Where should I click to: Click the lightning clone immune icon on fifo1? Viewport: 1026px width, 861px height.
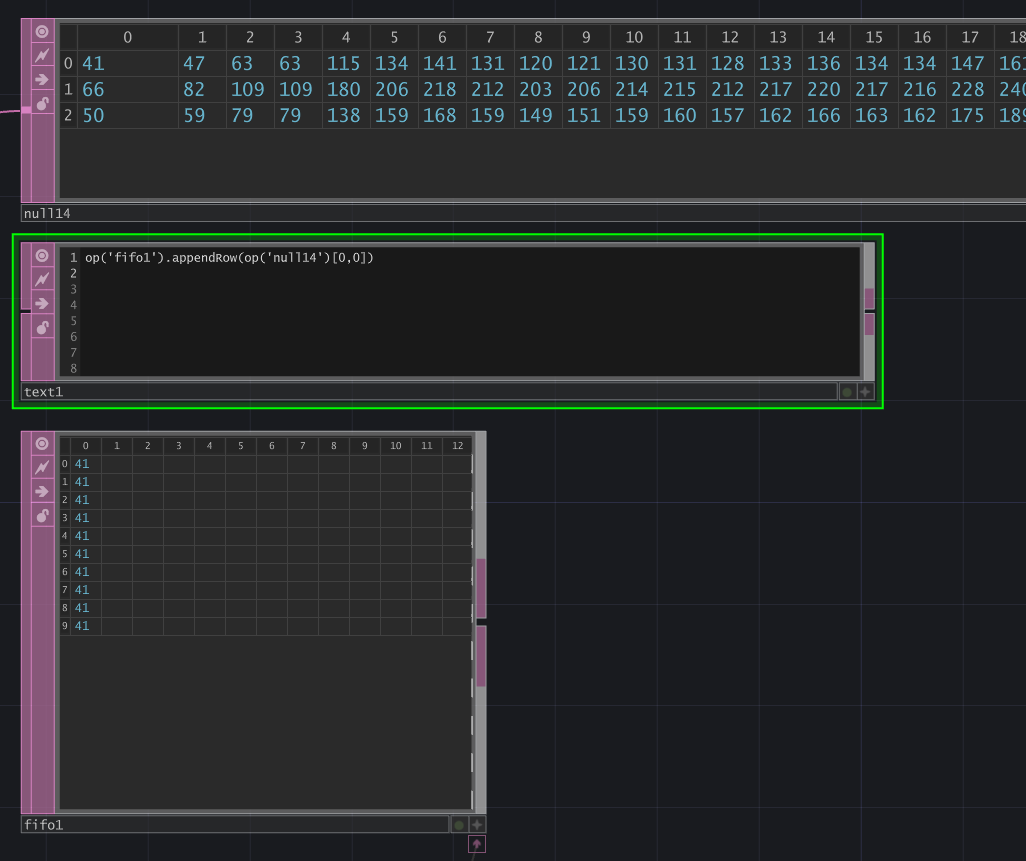pyautogui.click(x=42, y=467)
